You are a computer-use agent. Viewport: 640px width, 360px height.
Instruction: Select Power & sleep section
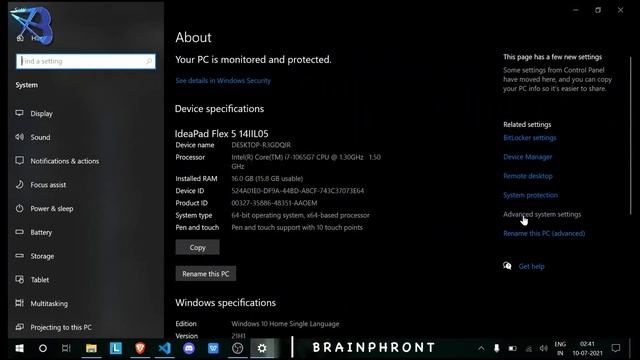pos(51,208)
